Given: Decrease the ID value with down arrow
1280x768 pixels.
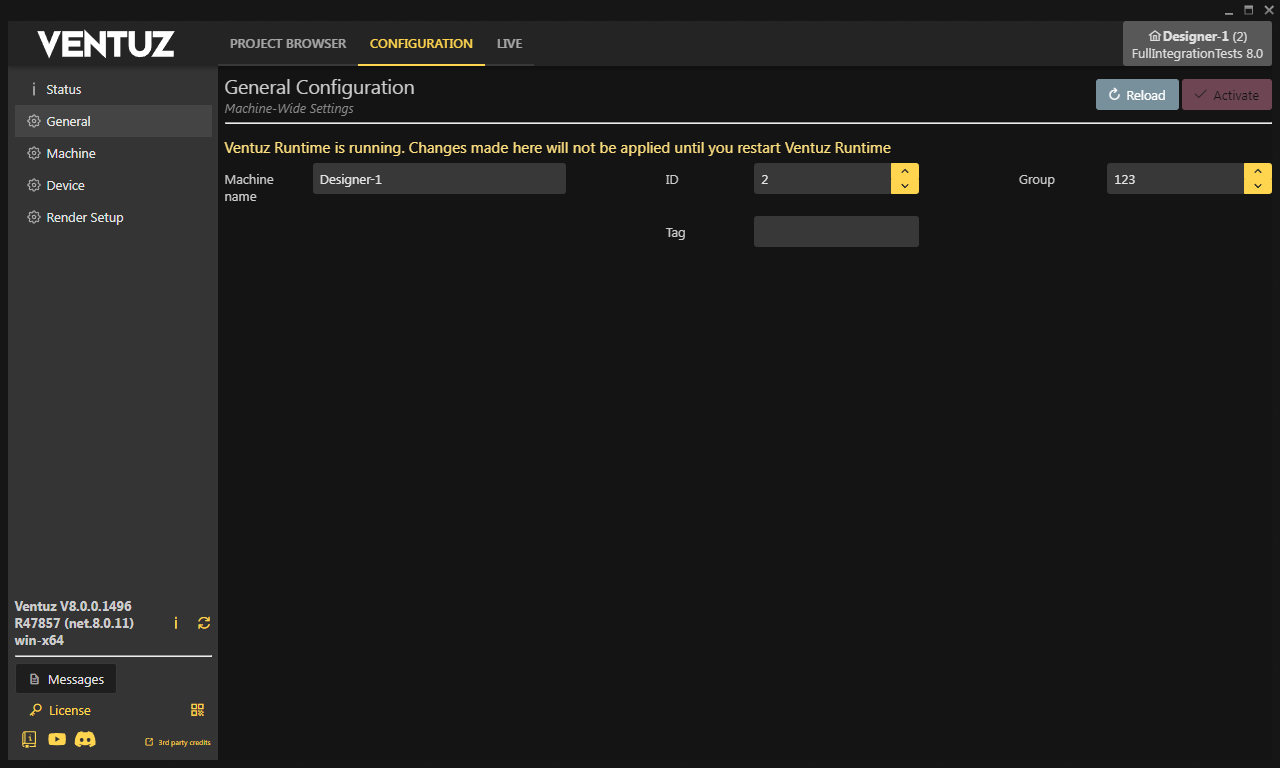Looking at the screenshot, I should 905,186.
